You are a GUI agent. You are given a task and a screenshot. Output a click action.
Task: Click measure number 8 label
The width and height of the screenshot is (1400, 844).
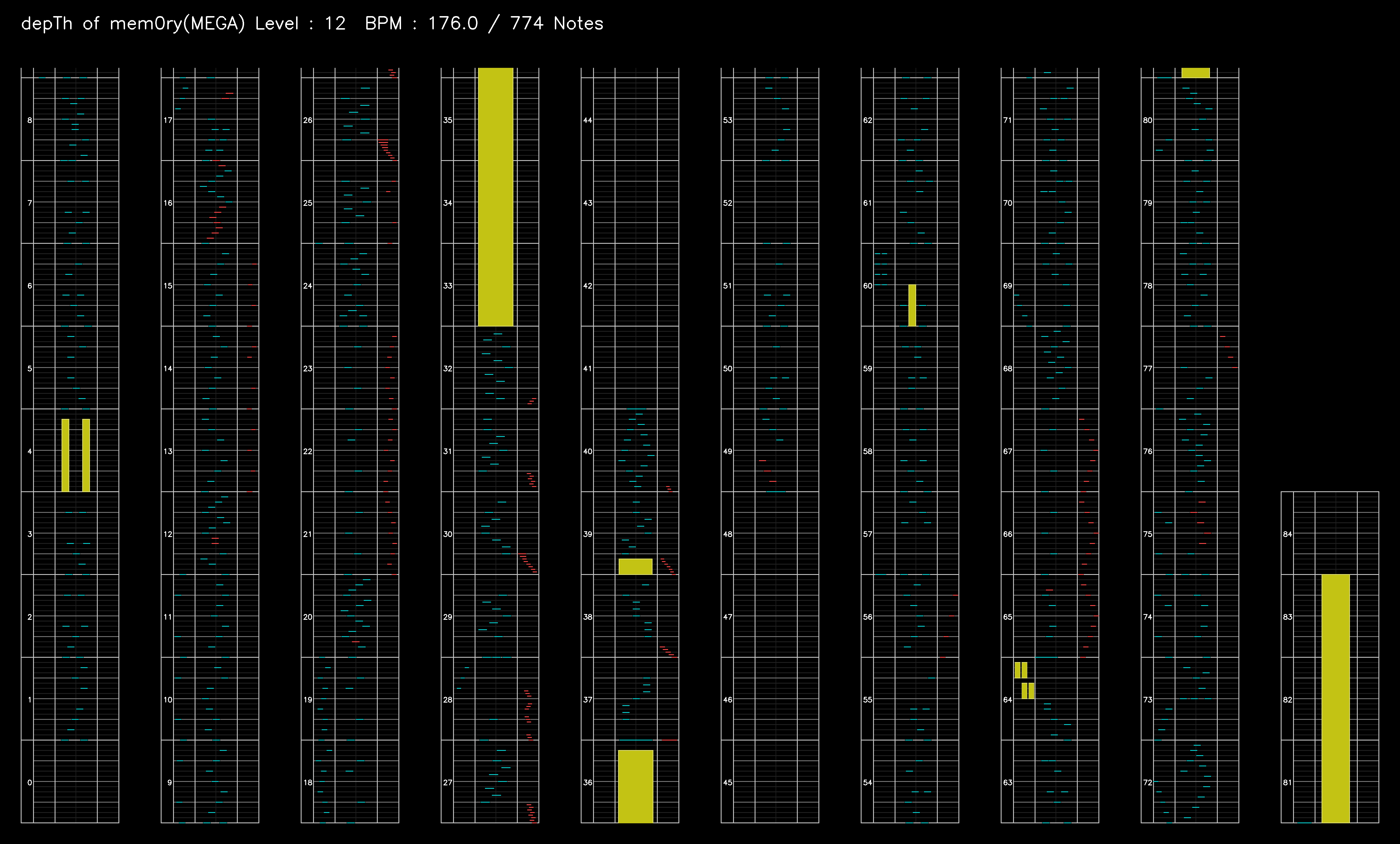30,120
